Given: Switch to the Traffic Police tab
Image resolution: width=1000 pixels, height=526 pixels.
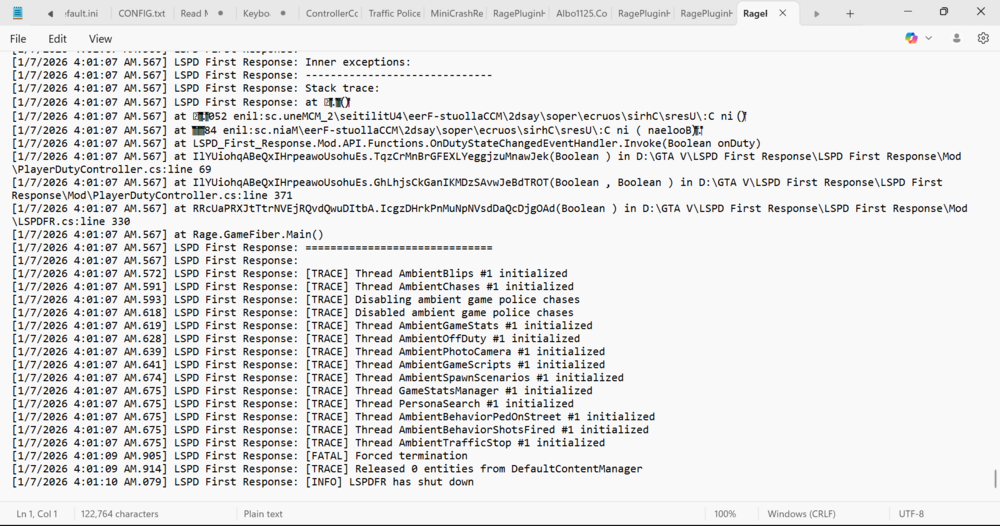Looking at the screenshot, I should (394, 13).
